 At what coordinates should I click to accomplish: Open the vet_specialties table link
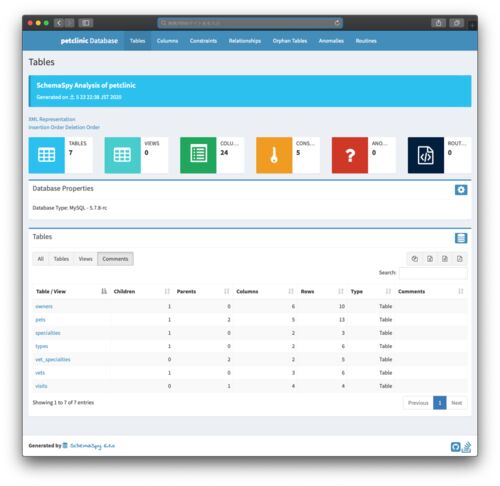[x=53, y=359]
